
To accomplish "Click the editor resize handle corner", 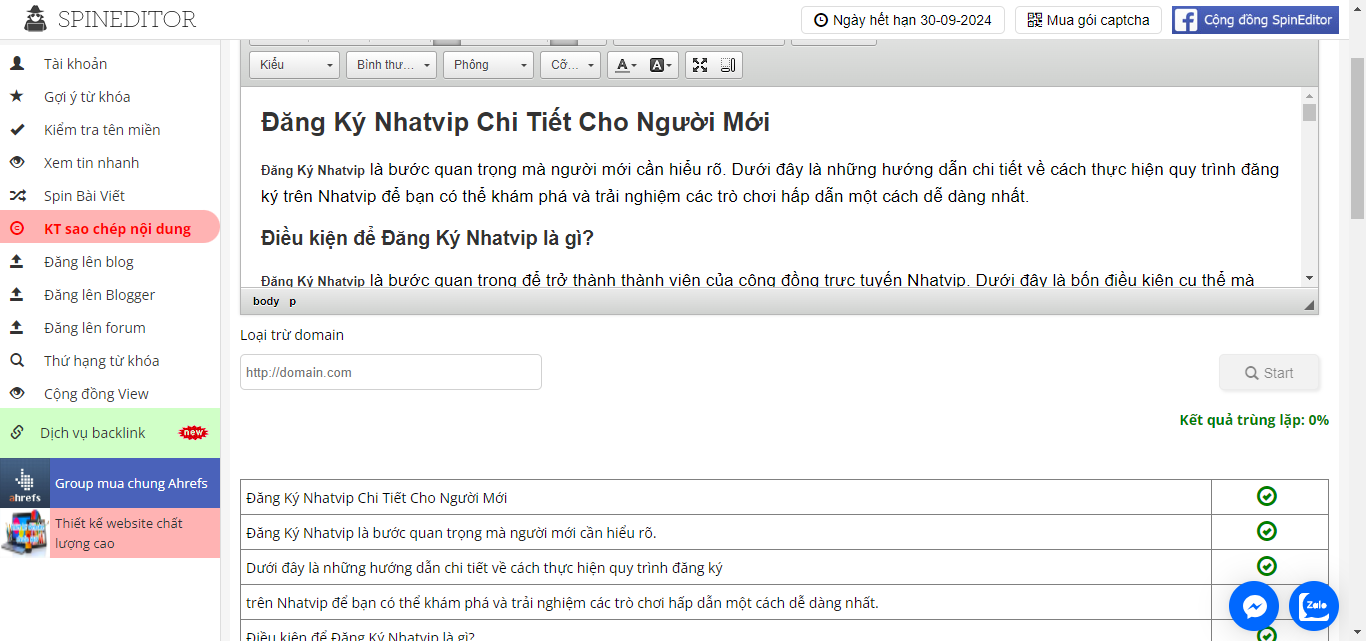I will click(x=1310, y=304).
